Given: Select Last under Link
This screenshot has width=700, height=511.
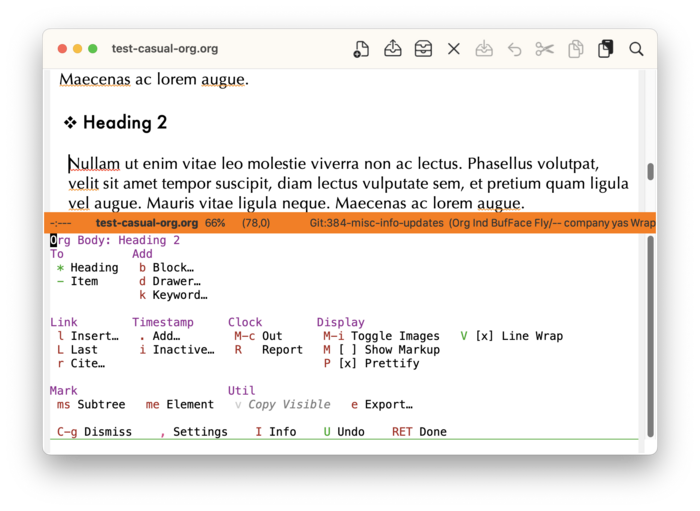Looking at the screenshot, I should 77,350.
